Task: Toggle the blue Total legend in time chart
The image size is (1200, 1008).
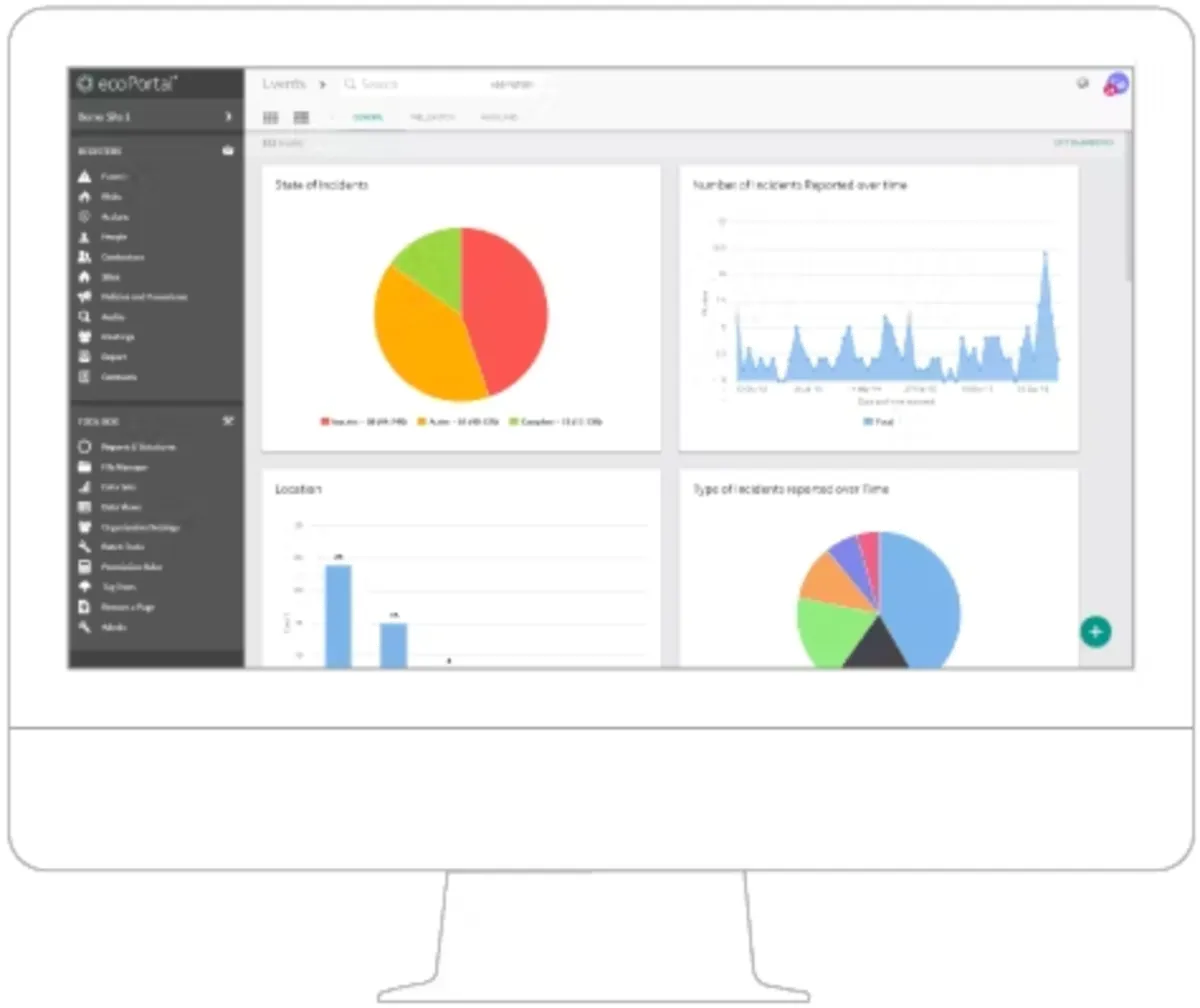Action: click(x=878, y=422)
